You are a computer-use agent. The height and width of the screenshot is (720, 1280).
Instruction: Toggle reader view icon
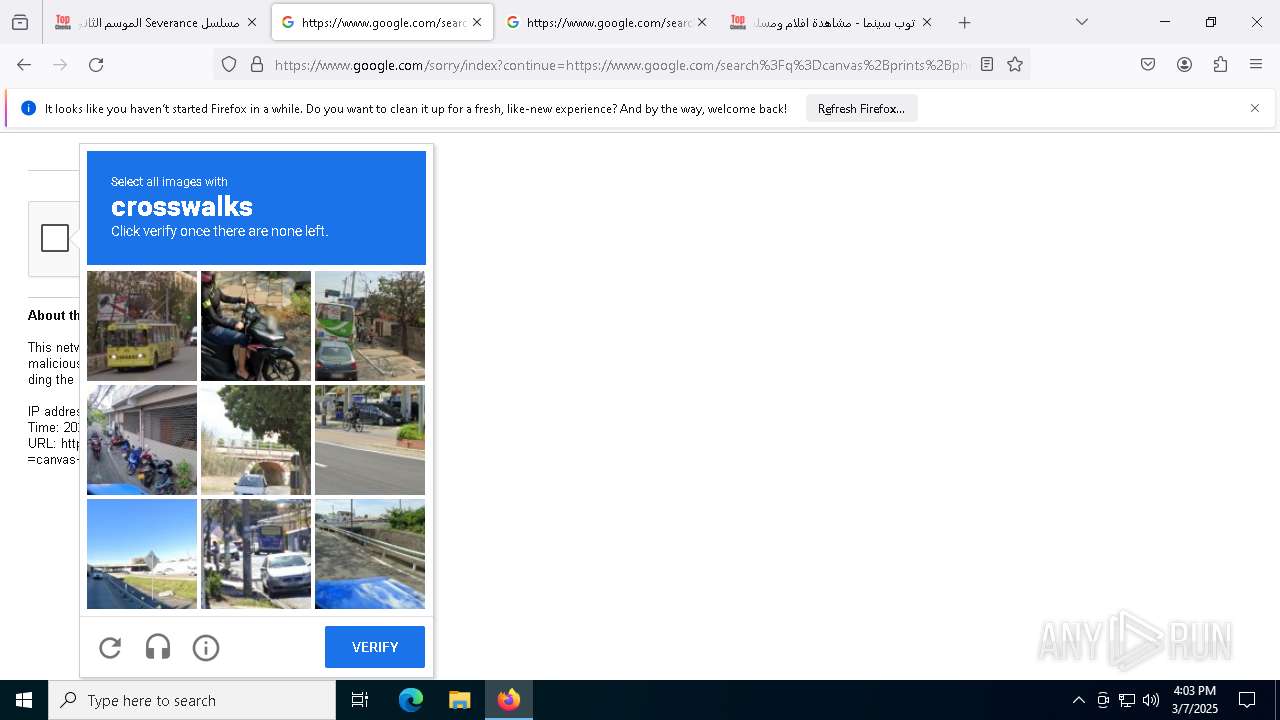tap(987, 64)
